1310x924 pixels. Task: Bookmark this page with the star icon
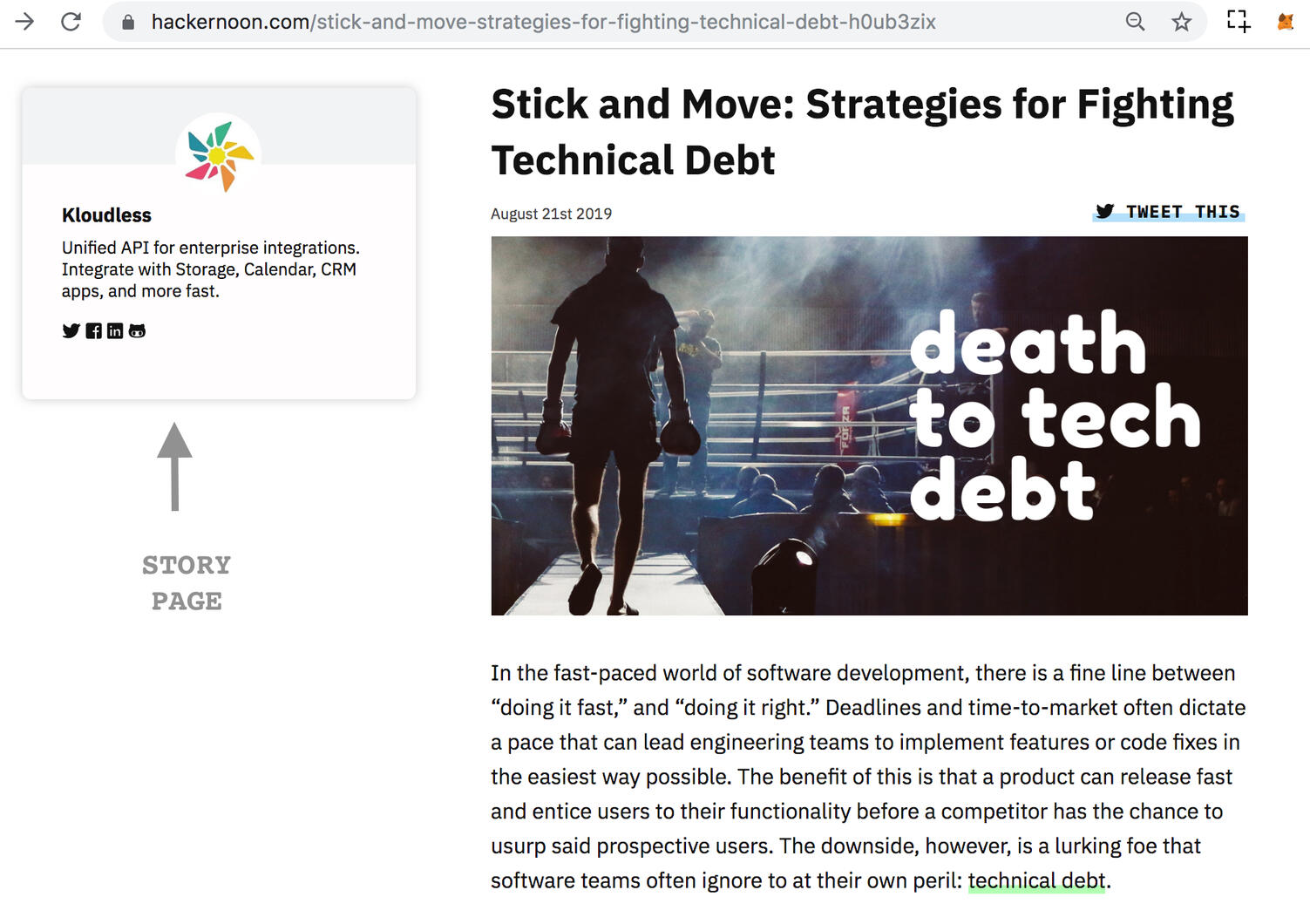(x=1181, y=21)
